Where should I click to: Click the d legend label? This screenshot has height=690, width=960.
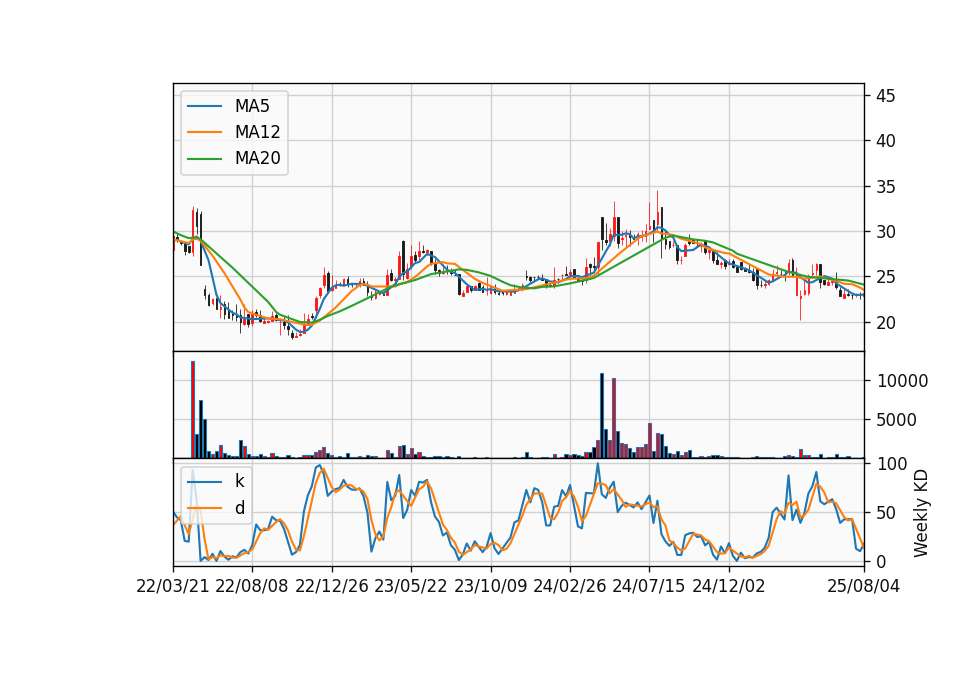click(239, 508)
